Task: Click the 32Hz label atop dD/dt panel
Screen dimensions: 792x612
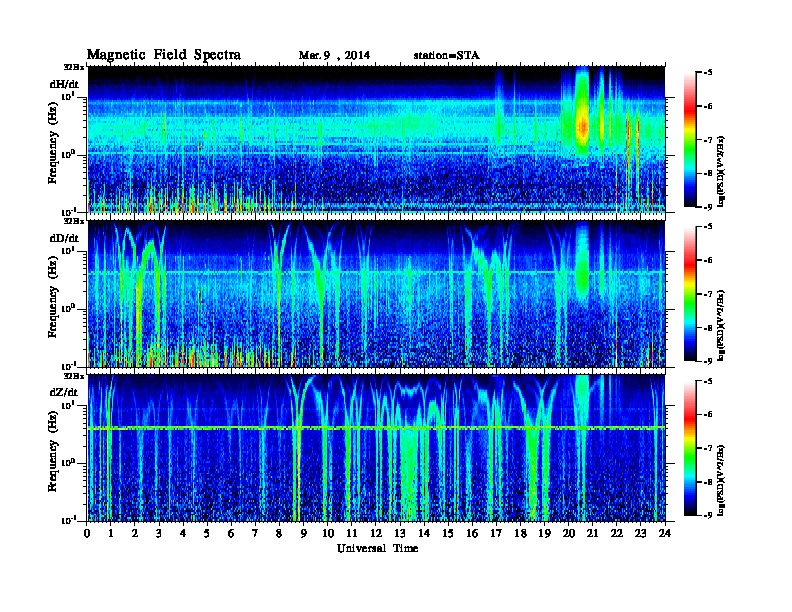Action: [74, 221]
